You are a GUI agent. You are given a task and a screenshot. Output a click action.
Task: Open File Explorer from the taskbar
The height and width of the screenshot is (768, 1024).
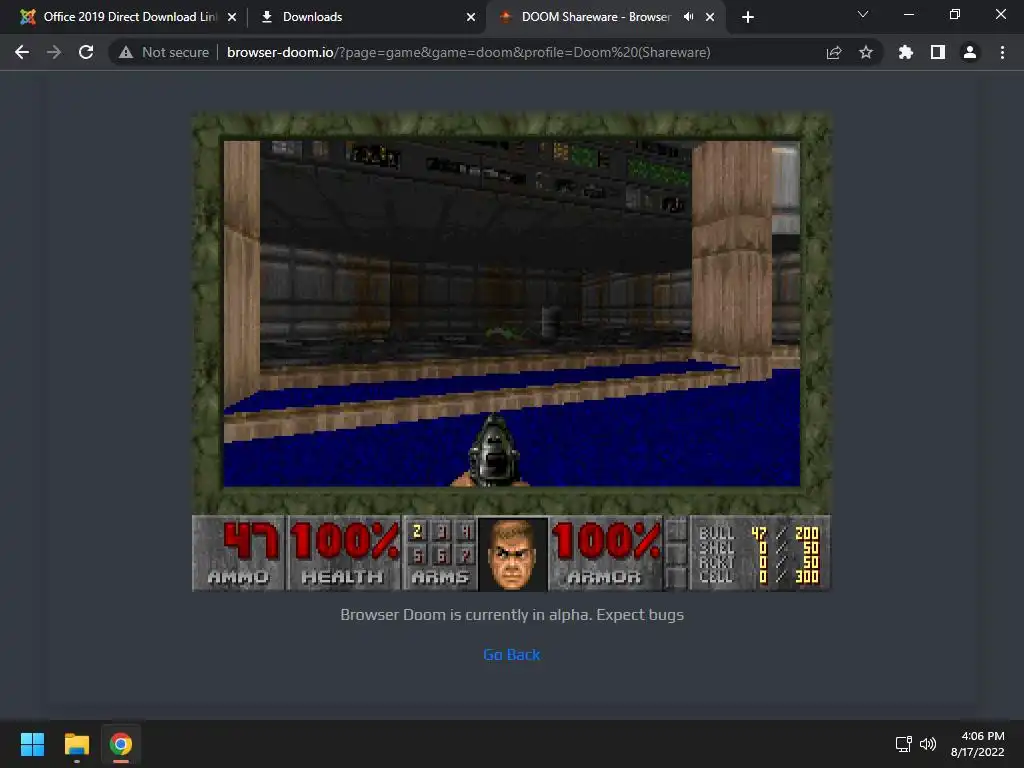tap(76, 744)
